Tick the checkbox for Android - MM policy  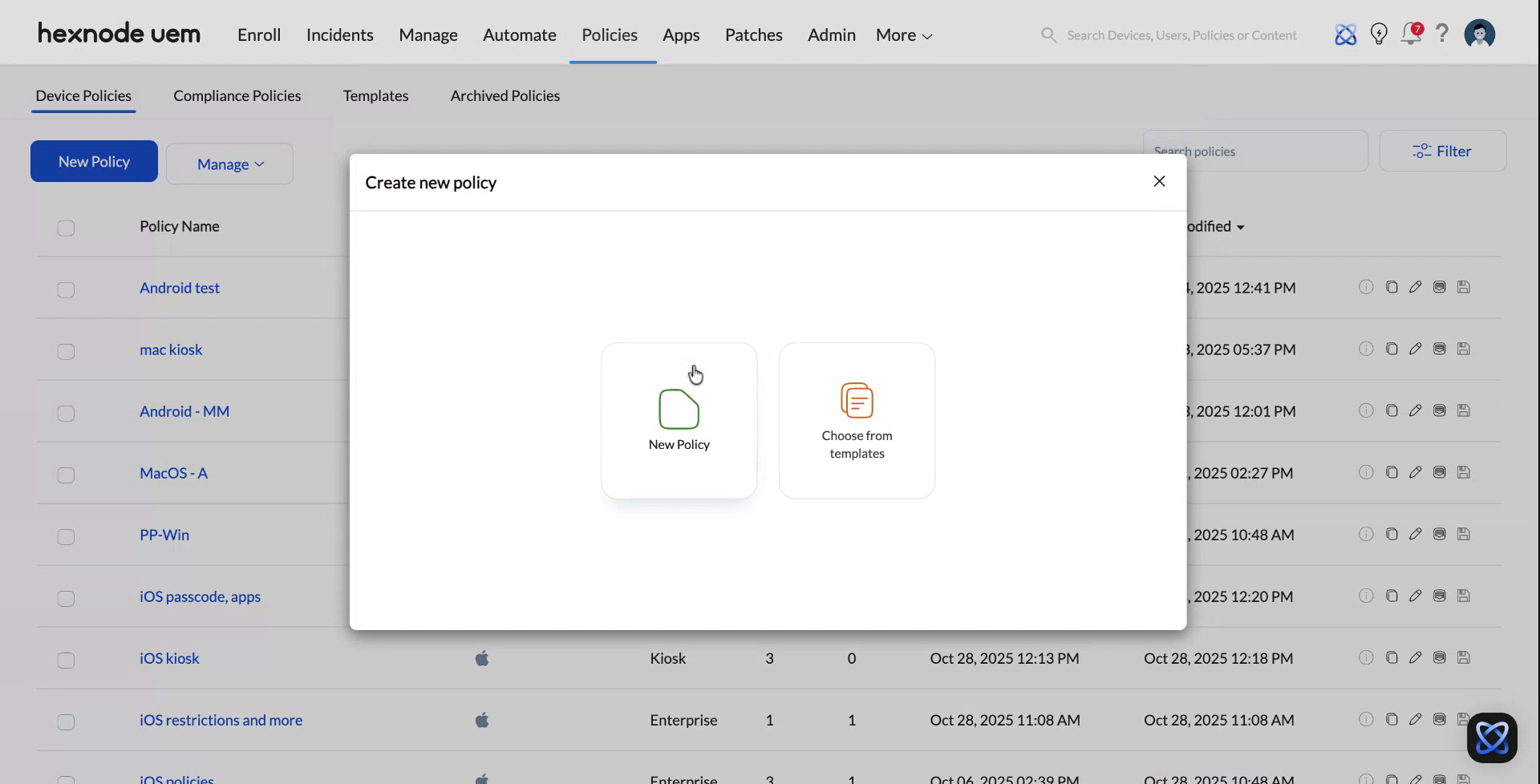click(66, 413)
